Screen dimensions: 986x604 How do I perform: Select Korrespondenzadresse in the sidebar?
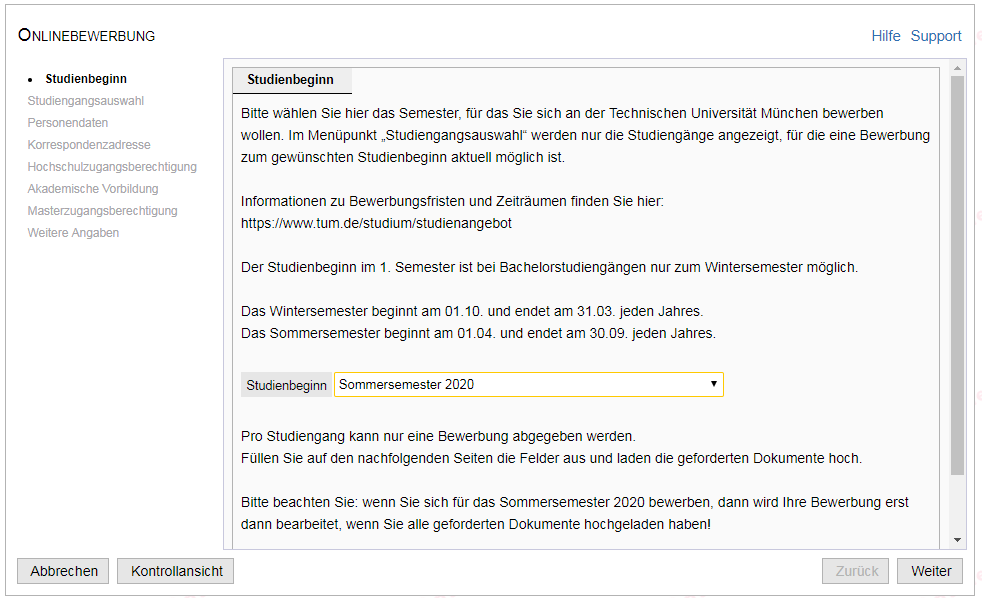pyautogui.click(x=89, y=145)
